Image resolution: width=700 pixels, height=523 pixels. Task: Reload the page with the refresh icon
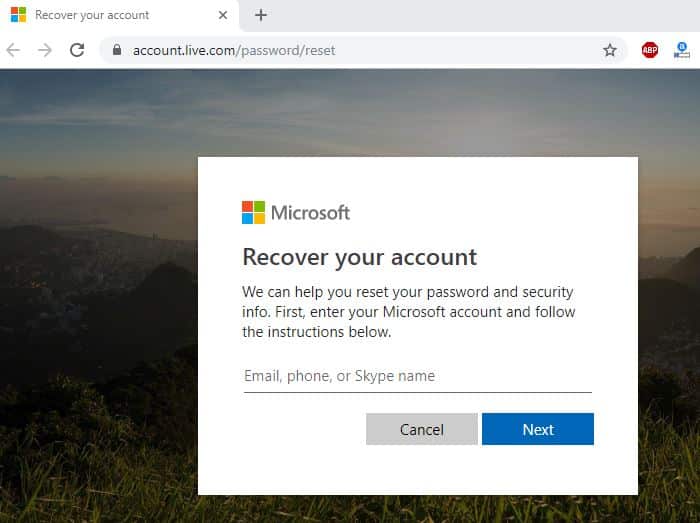(x=77, y=50)
